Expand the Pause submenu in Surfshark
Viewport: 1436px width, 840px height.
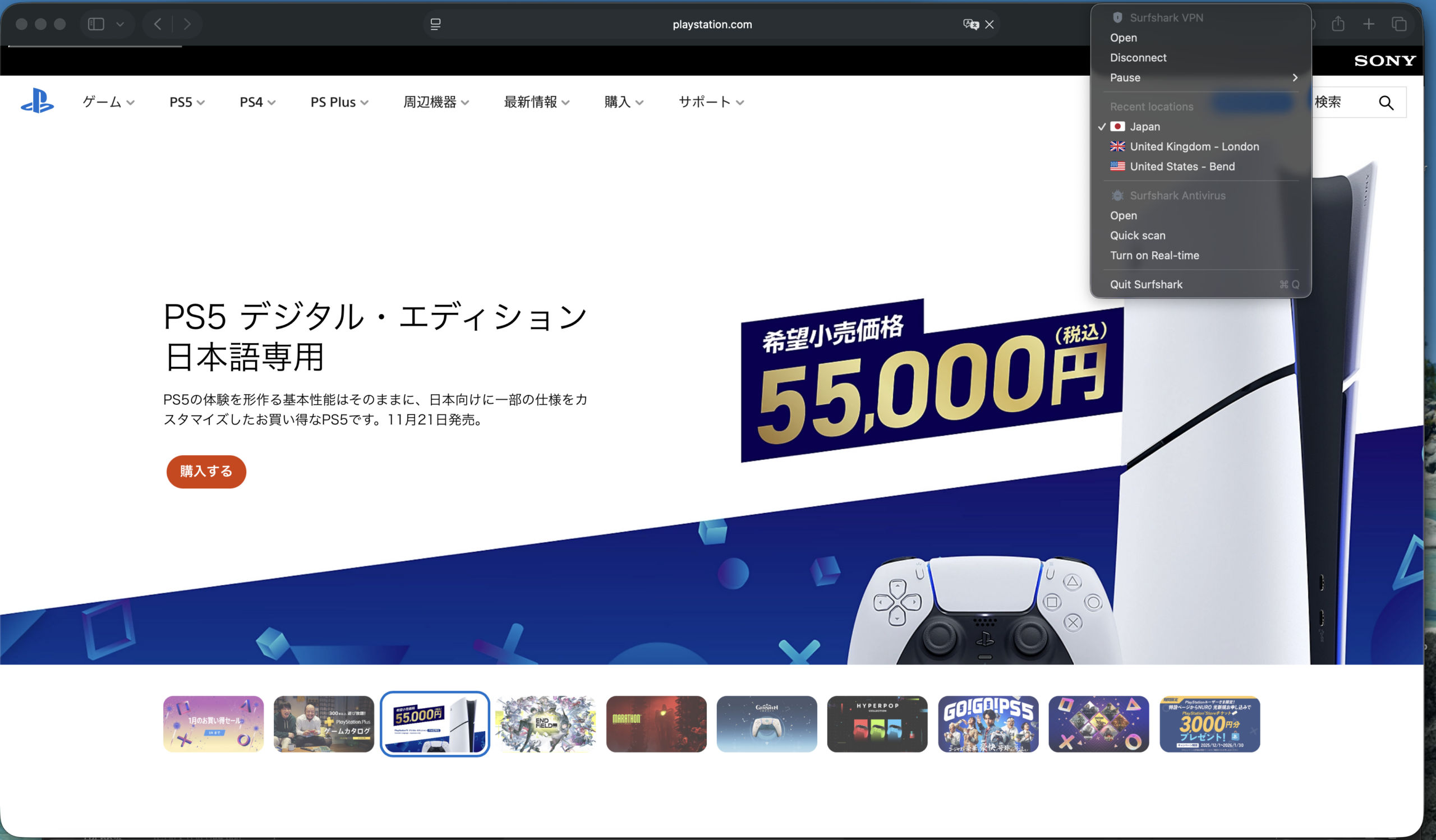click(x=1200, y=77)
